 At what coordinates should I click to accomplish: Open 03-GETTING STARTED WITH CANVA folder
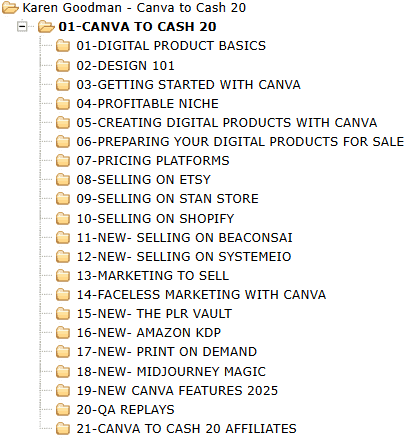coord(188,85)
